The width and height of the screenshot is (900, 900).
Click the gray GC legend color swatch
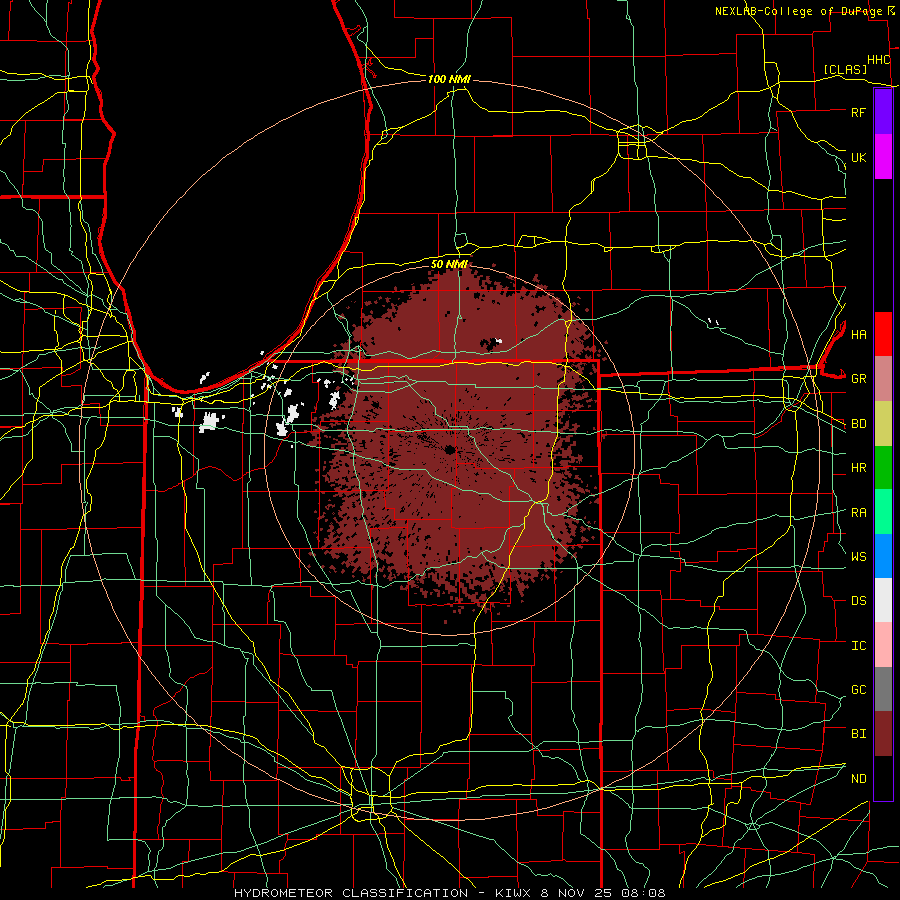tap(883, 689)
